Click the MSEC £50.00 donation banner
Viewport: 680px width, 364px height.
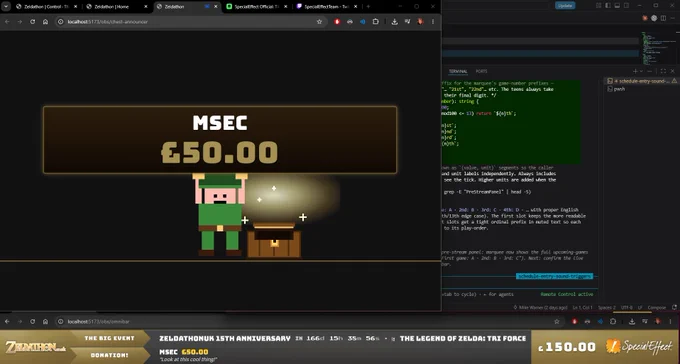220,140
